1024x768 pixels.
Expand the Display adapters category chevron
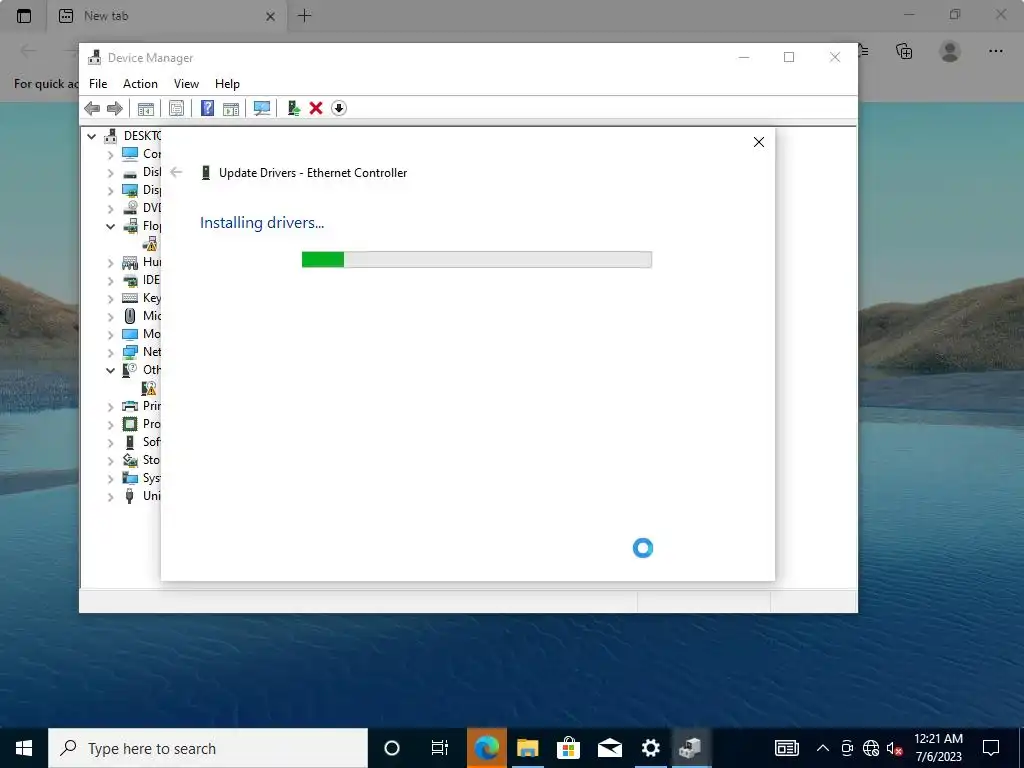(x=110, y=191)
